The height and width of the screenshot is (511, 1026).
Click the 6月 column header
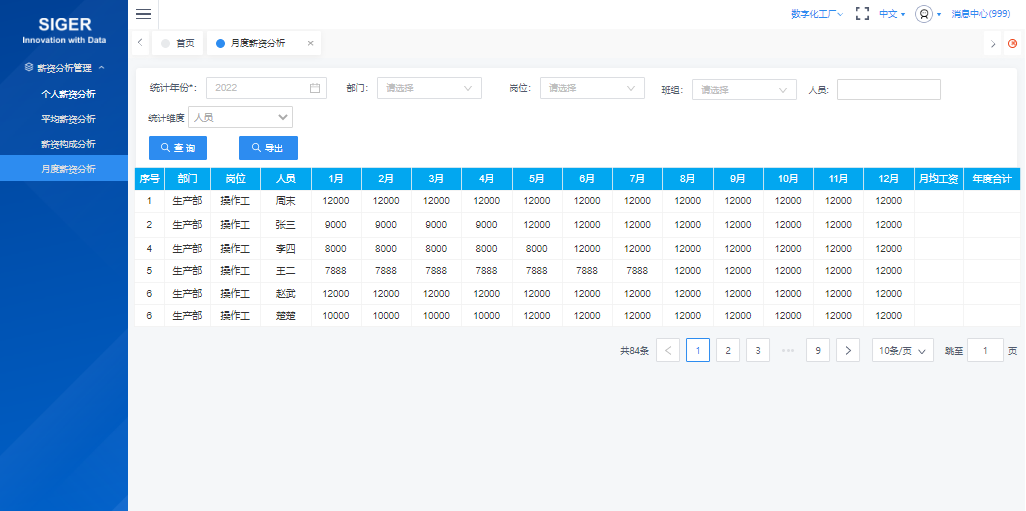(x=587, y=179)
